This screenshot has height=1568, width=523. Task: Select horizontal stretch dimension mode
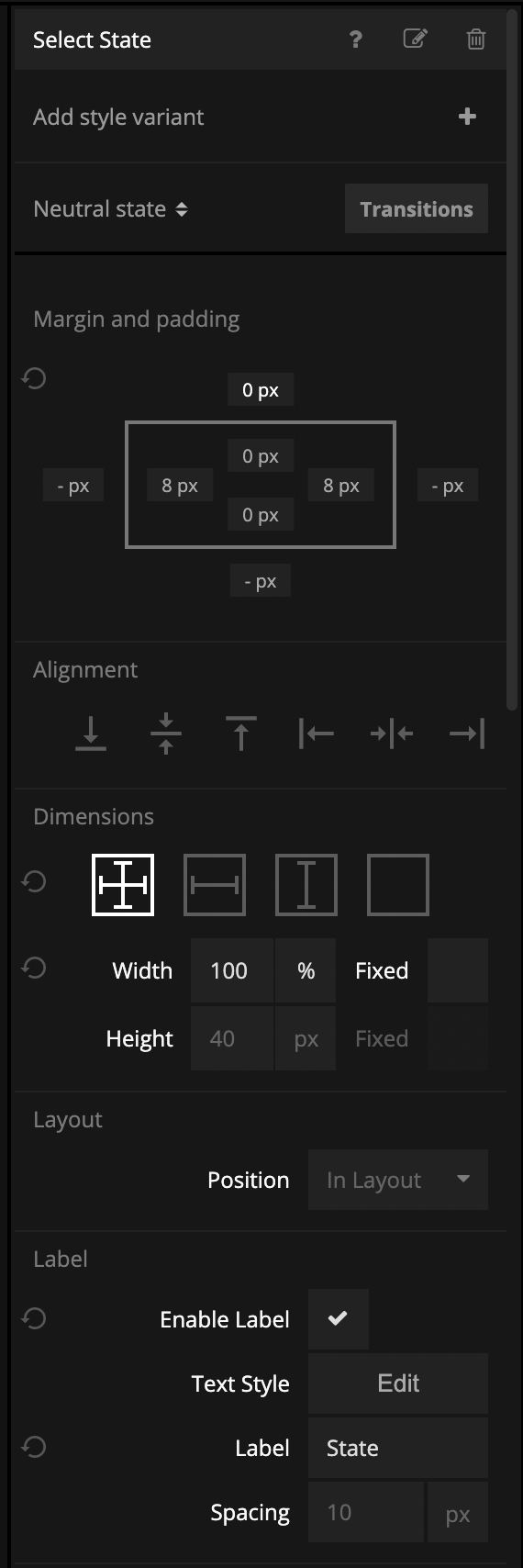click(x=215, y=885)
